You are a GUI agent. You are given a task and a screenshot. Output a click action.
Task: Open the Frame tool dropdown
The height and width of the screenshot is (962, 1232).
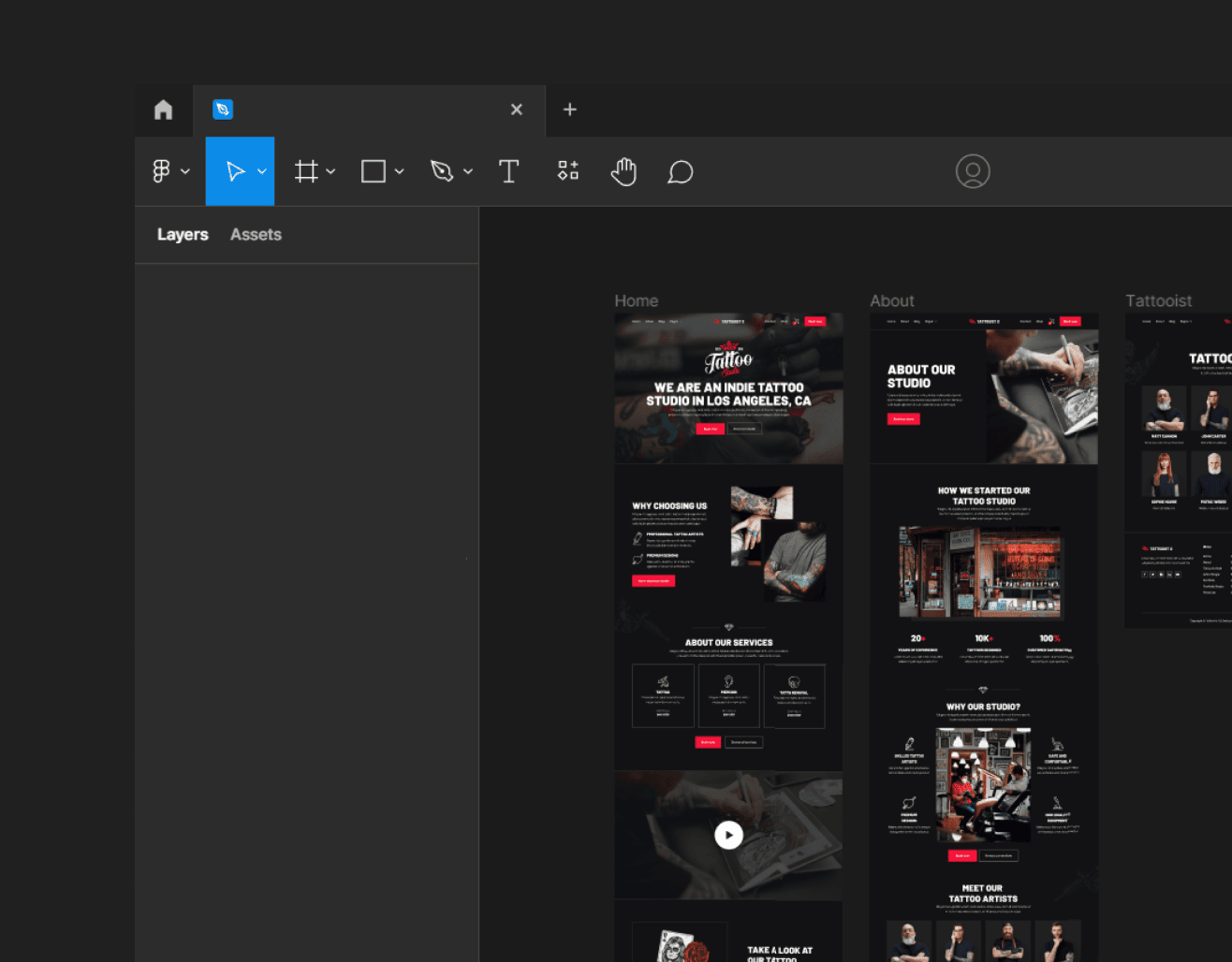point(331,171)
